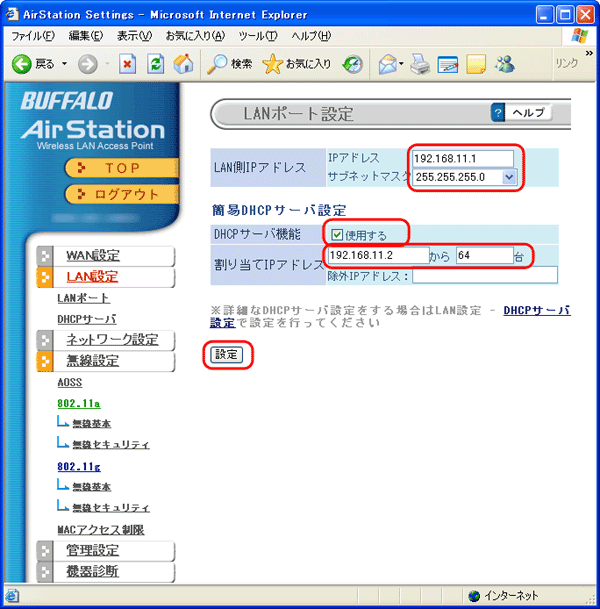Screen dimensions: 600x609
Task: Collapse the LAN設定 section
Action: tap(106, 277)
